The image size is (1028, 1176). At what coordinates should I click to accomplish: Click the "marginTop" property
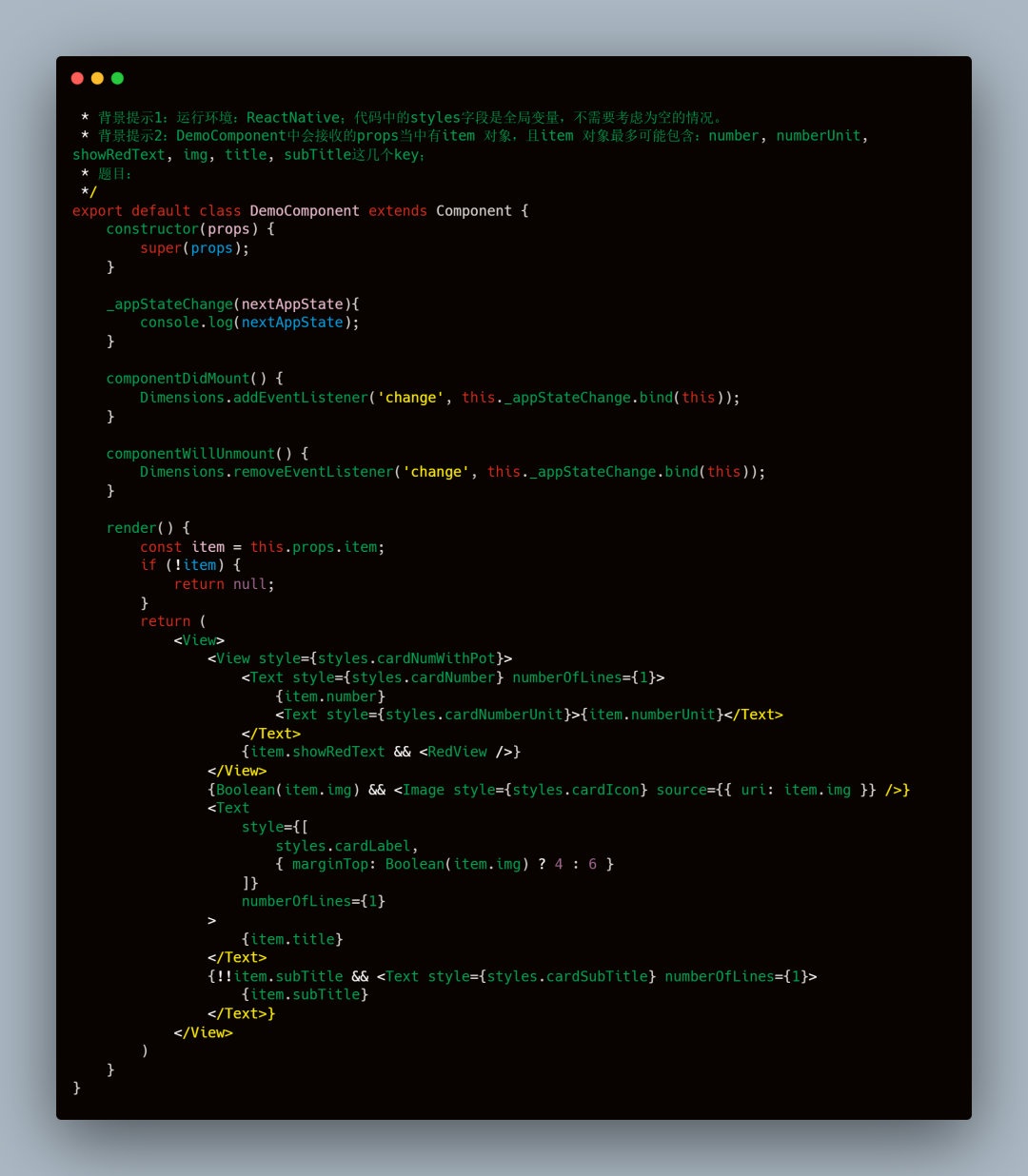pos(329,864)
